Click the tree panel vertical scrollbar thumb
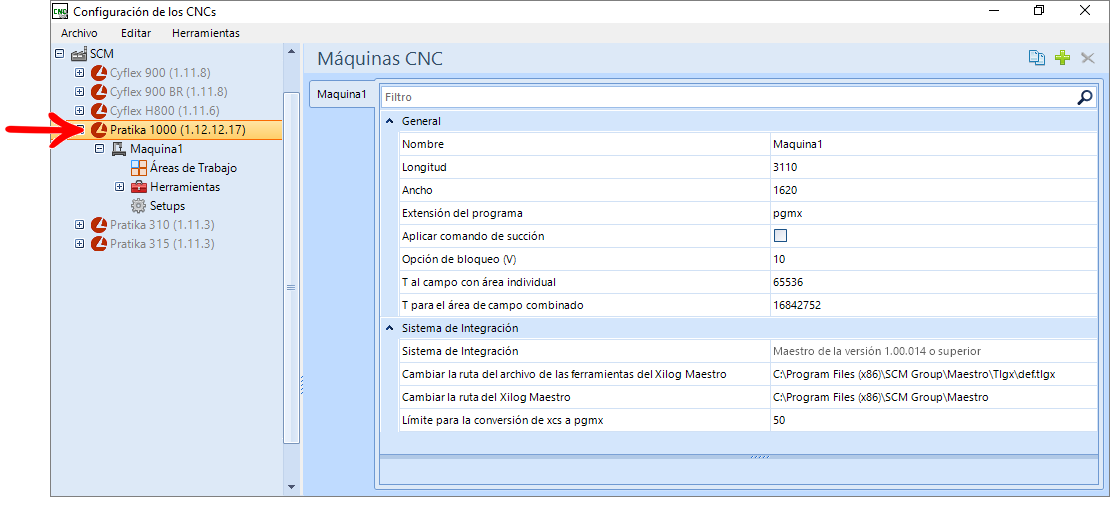 (x=291, y=267)
